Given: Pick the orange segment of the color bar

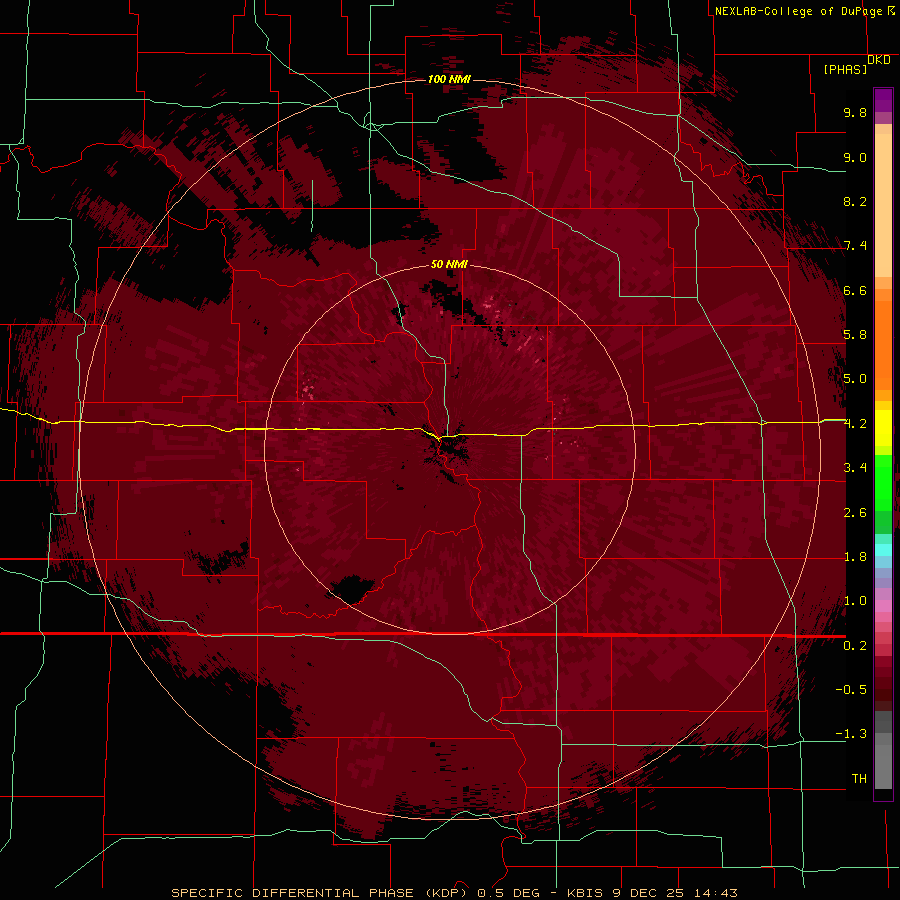Looking at the screenshot, I should click(x=883, y=346).
